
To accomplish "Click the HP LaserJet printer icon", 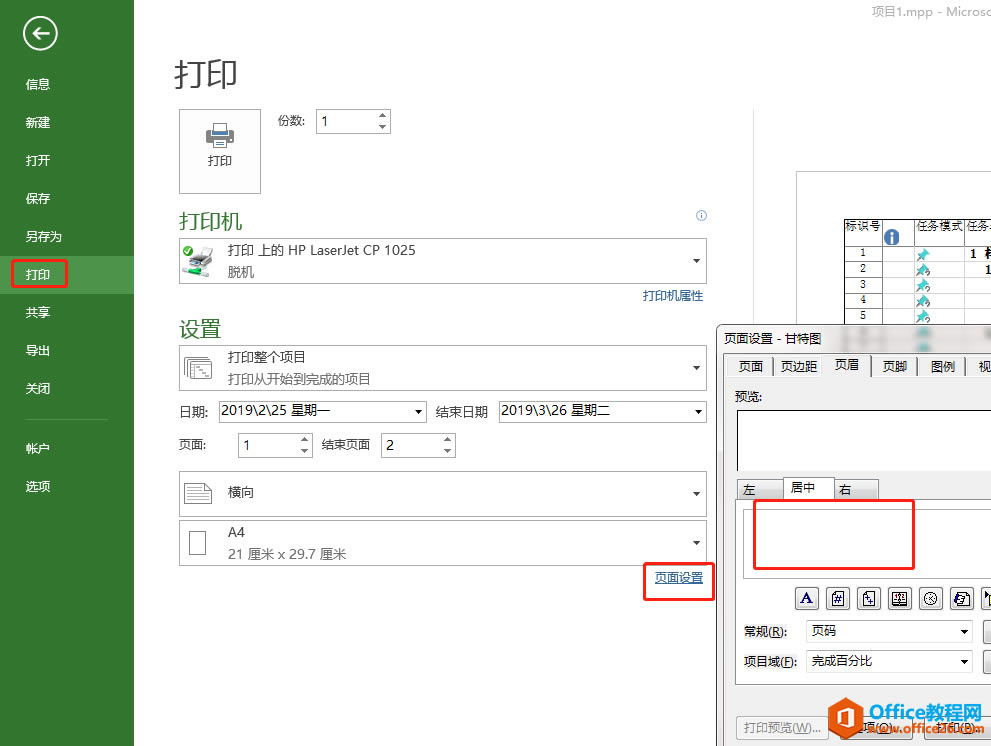I will point(198,261).
